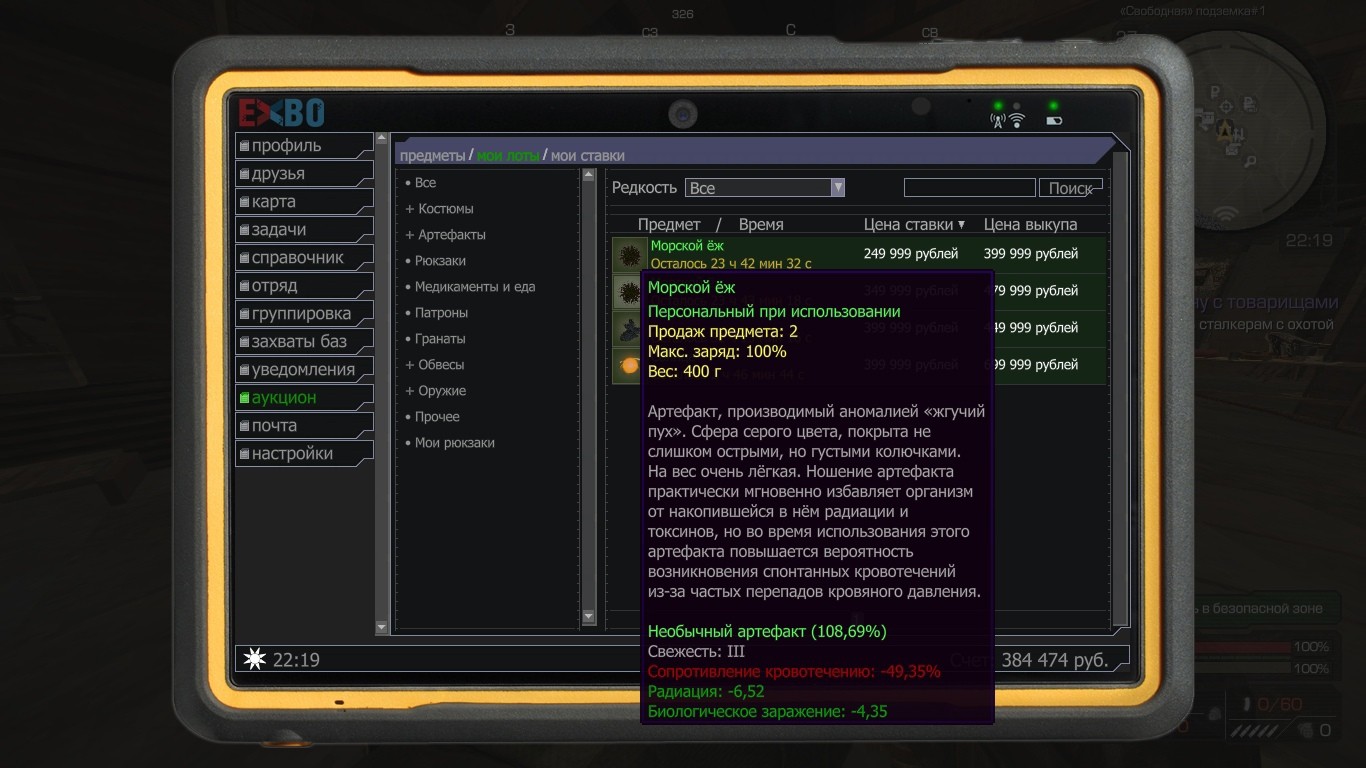Click sea urchin icon of 249 999 bid lot
The height and width of the screenshot is (768, 1366).
point(628,254)
